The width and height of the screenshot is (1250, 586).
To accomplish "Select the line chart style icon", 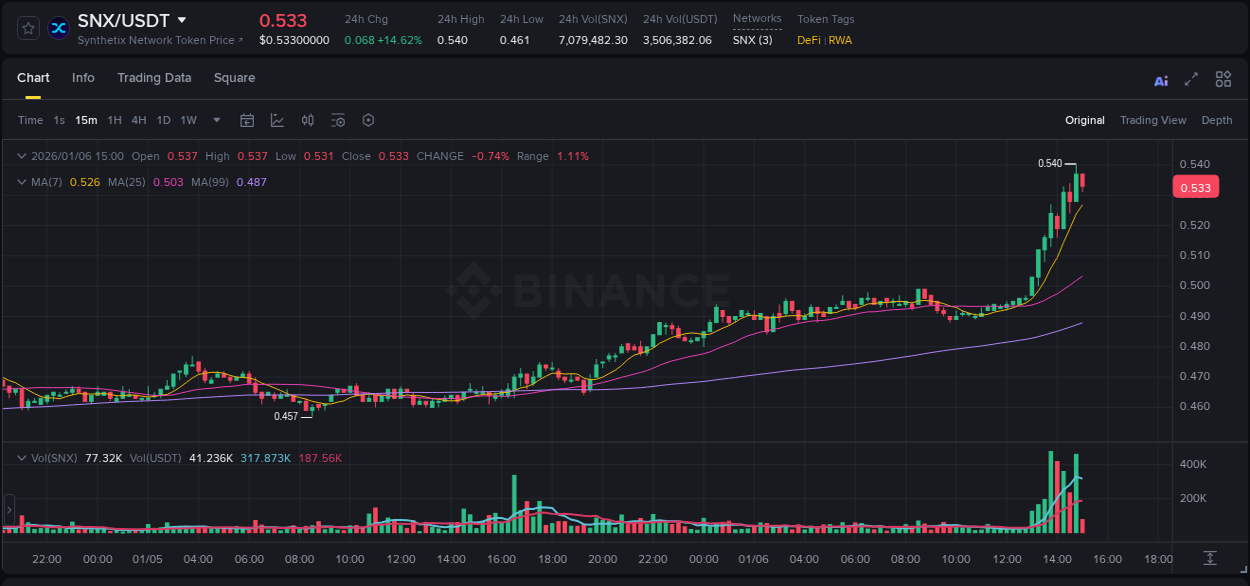I will pos(276,120).
